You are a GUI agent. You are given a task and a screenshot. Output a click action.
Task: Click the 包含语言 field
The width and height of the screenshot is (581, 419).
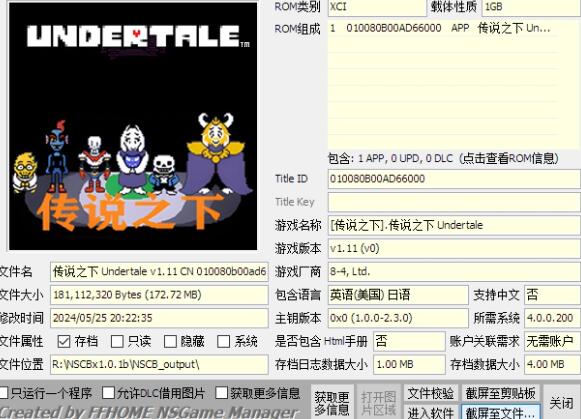(x=398, y=295)
